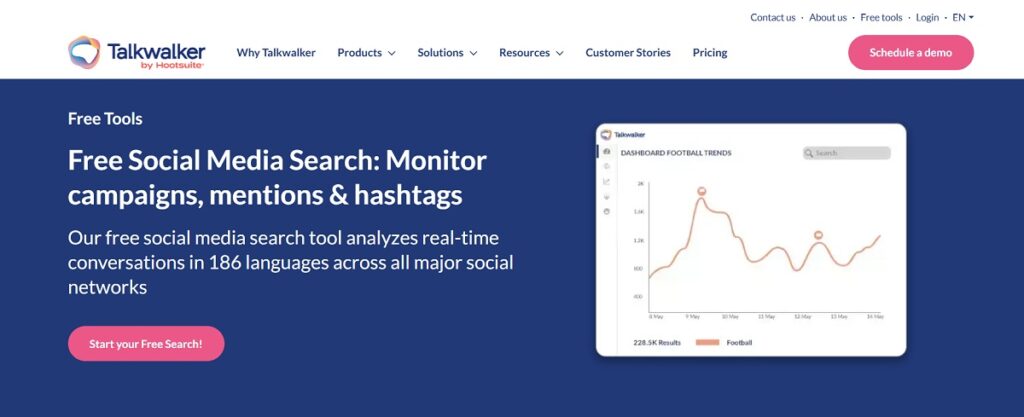The image size is (1024, 417).
Task: Click the bottom icon in the dashboard sidebar
Action: coord(606,211)
